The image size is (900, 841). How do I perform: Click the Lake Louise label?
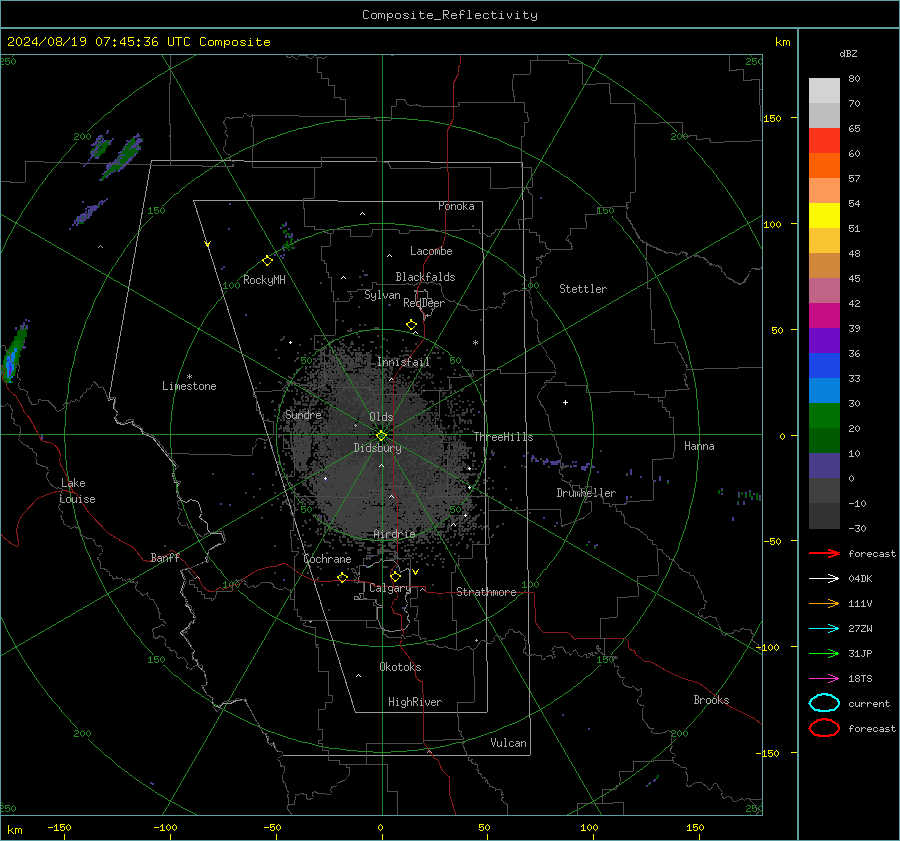77,491
